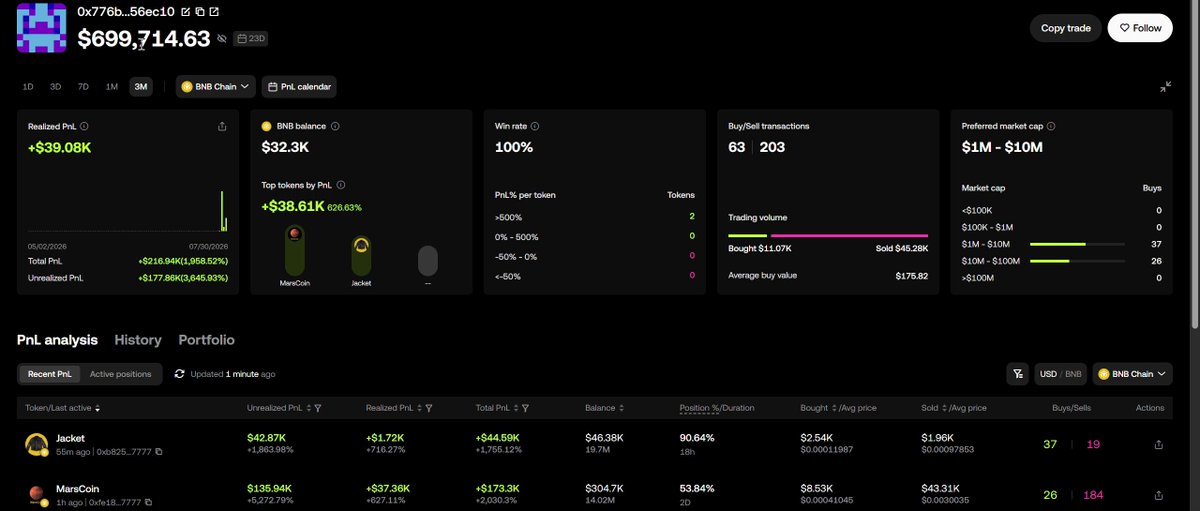1200x511 pixels.
Task: Click Jacket's +$42.87K unrealized PnL value
Action: pos(267,438)
